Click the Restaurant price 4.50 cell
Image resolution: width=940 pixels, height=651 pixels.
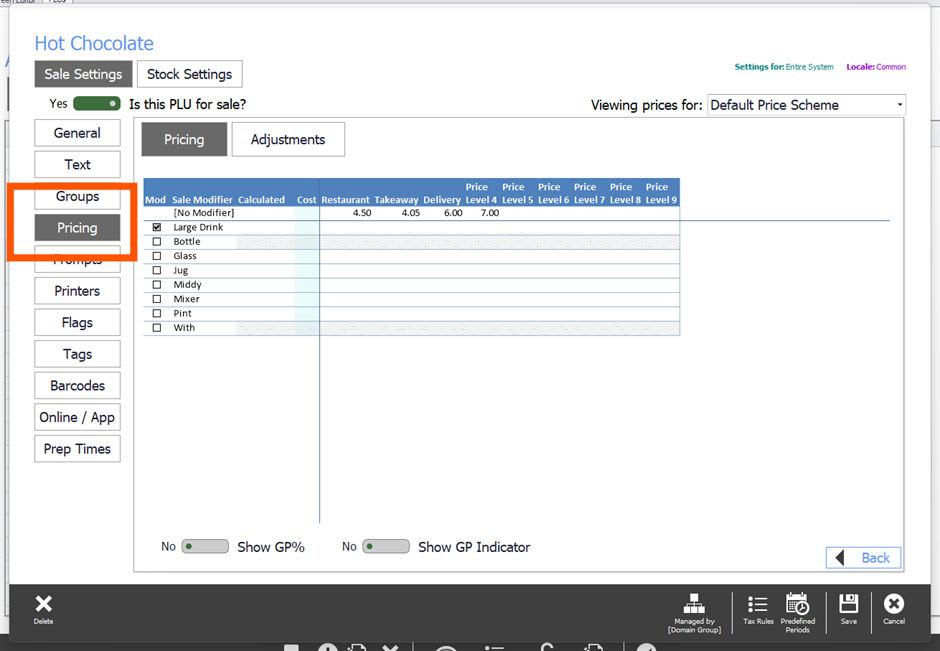point(361,213)
